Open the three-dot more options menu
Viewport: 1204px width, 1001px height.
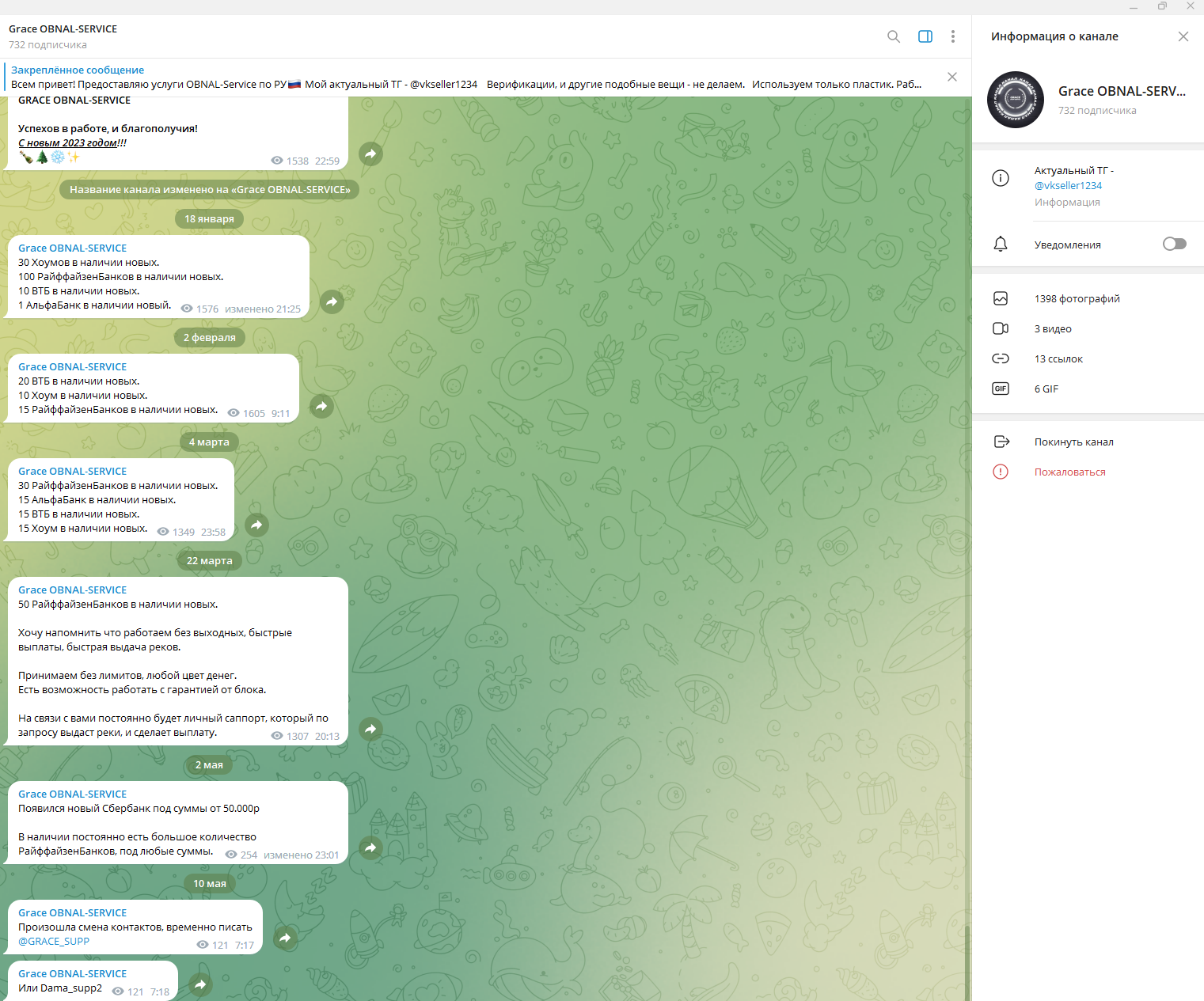(x=953, y=36)
